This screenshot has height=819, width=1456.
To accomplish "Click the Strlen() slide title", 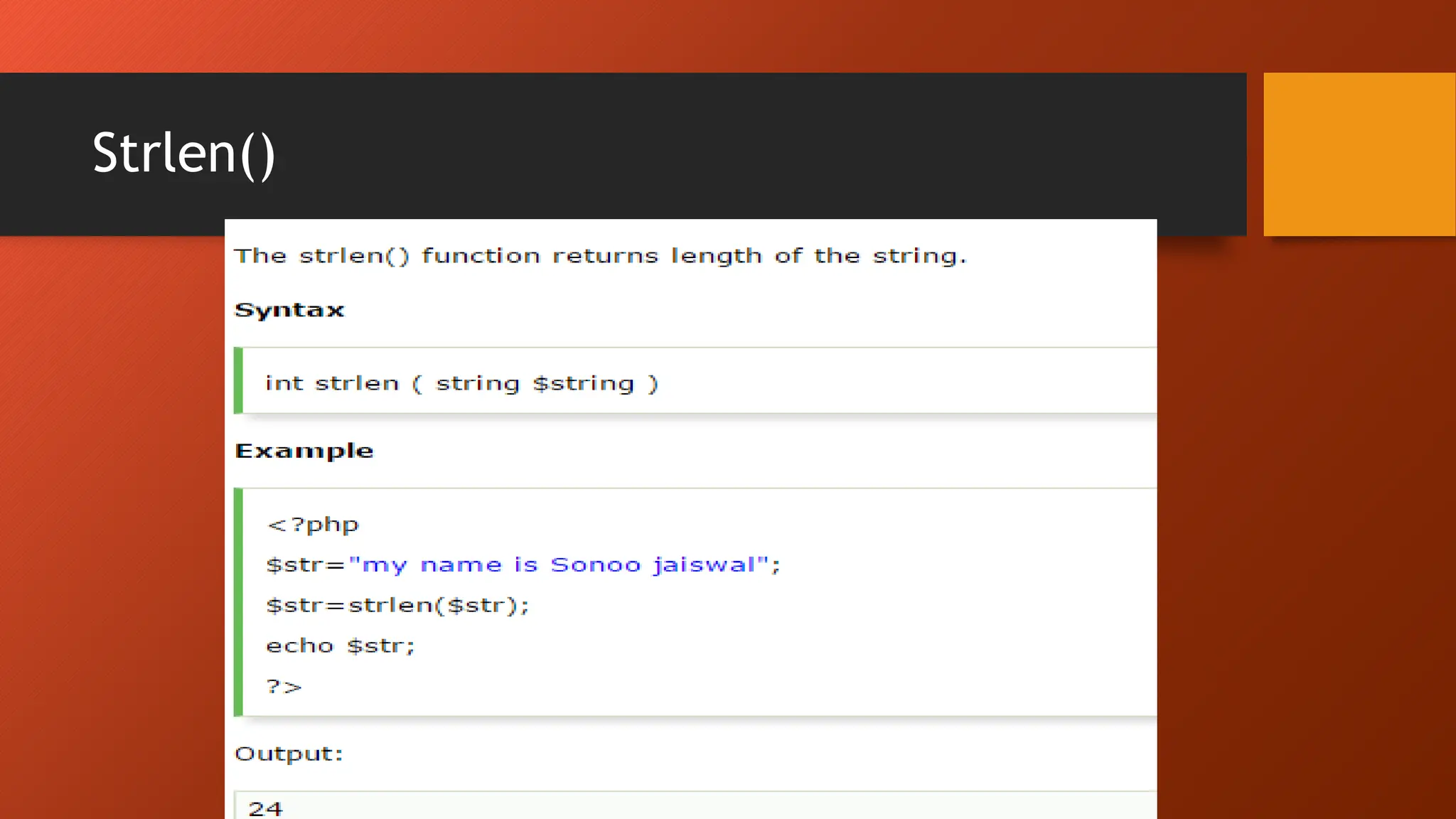I will [x=183, y=153].
